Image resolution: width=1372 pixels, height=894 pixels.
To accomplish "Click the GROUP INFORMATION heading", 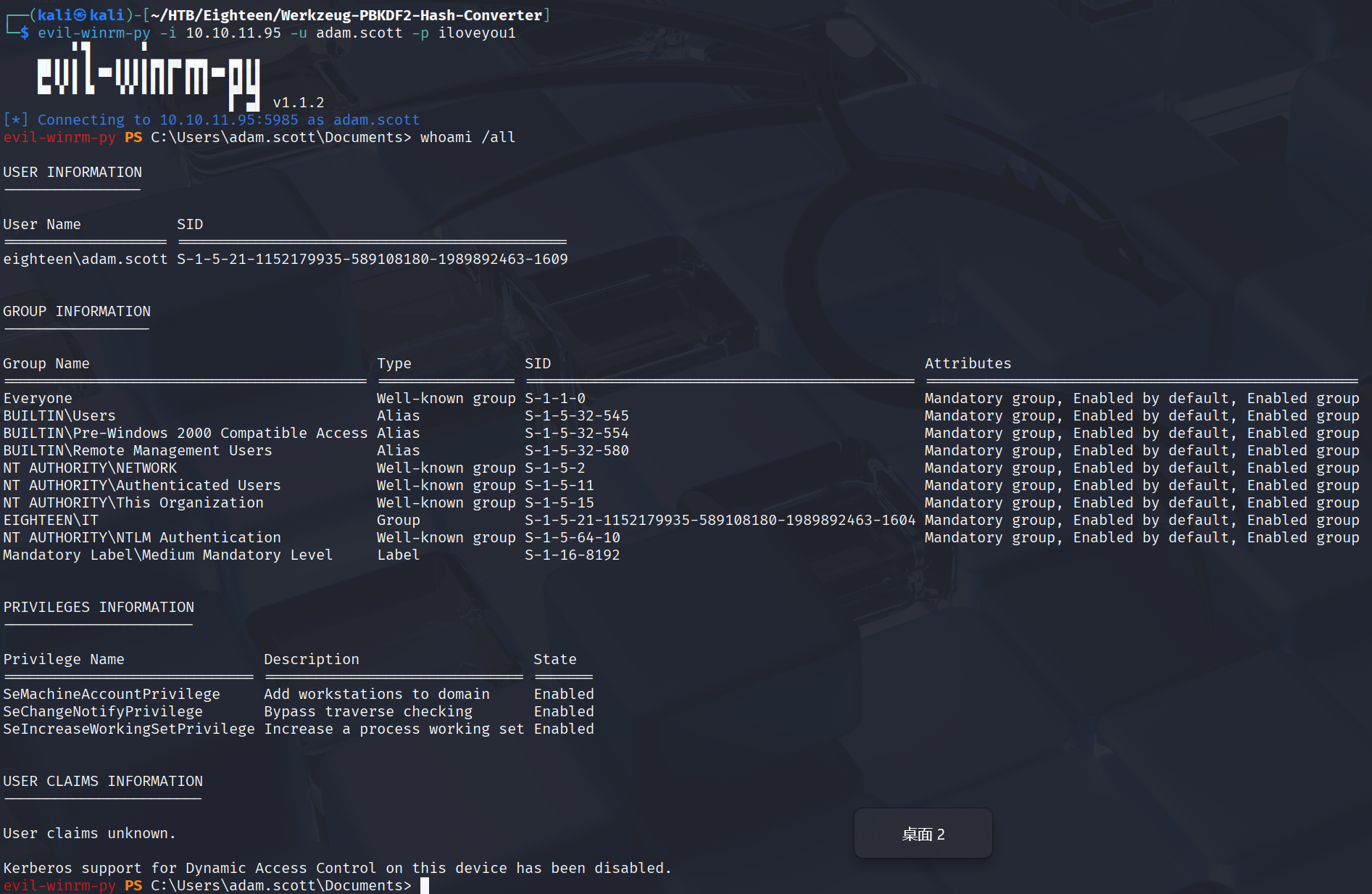I will 77,311.
